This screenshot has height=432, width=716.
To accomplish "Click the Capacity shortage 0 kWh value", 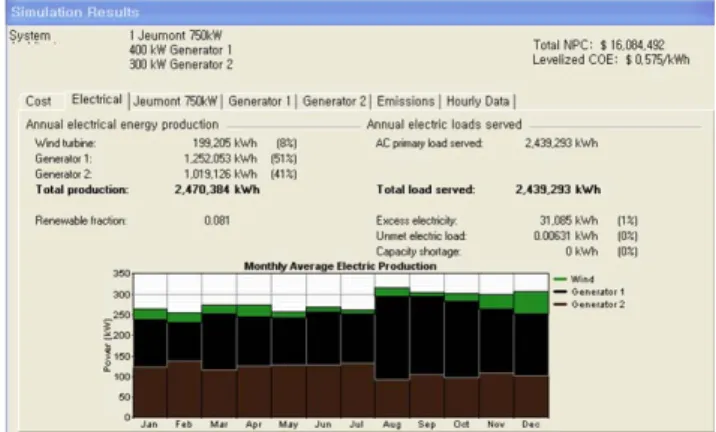I will 582,252.
